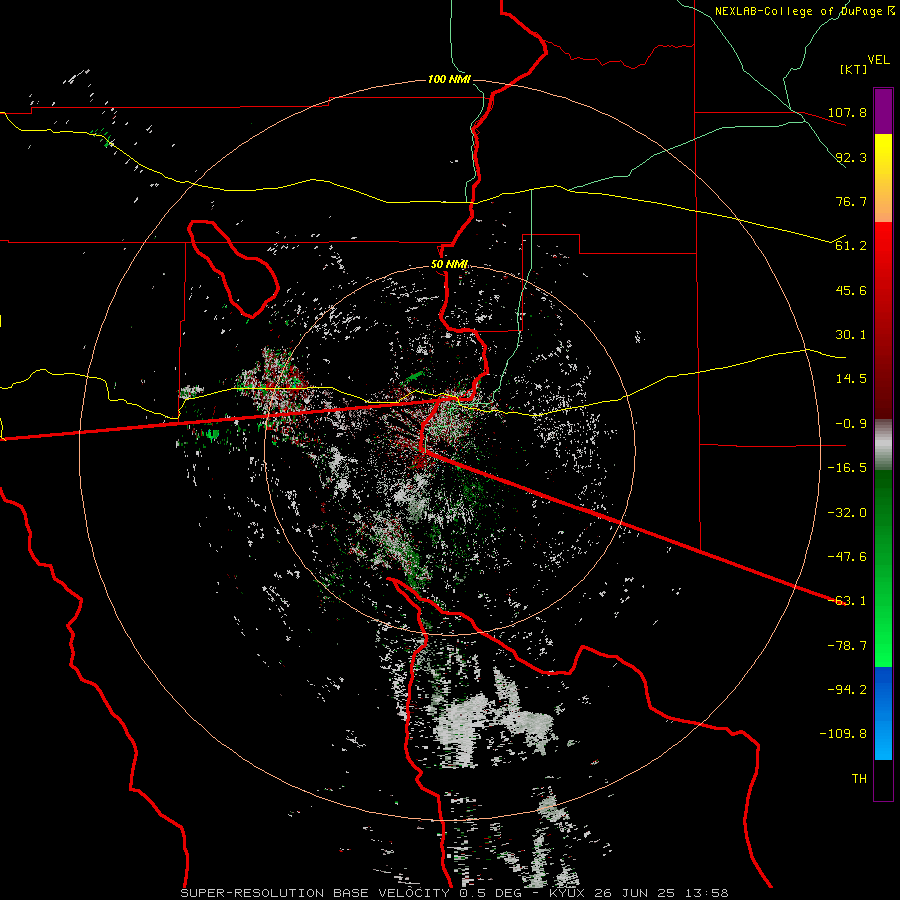This screenshot has width=900, height=900.
Task: Select the -16.5 scale value
Action: [x=847, y=468]
